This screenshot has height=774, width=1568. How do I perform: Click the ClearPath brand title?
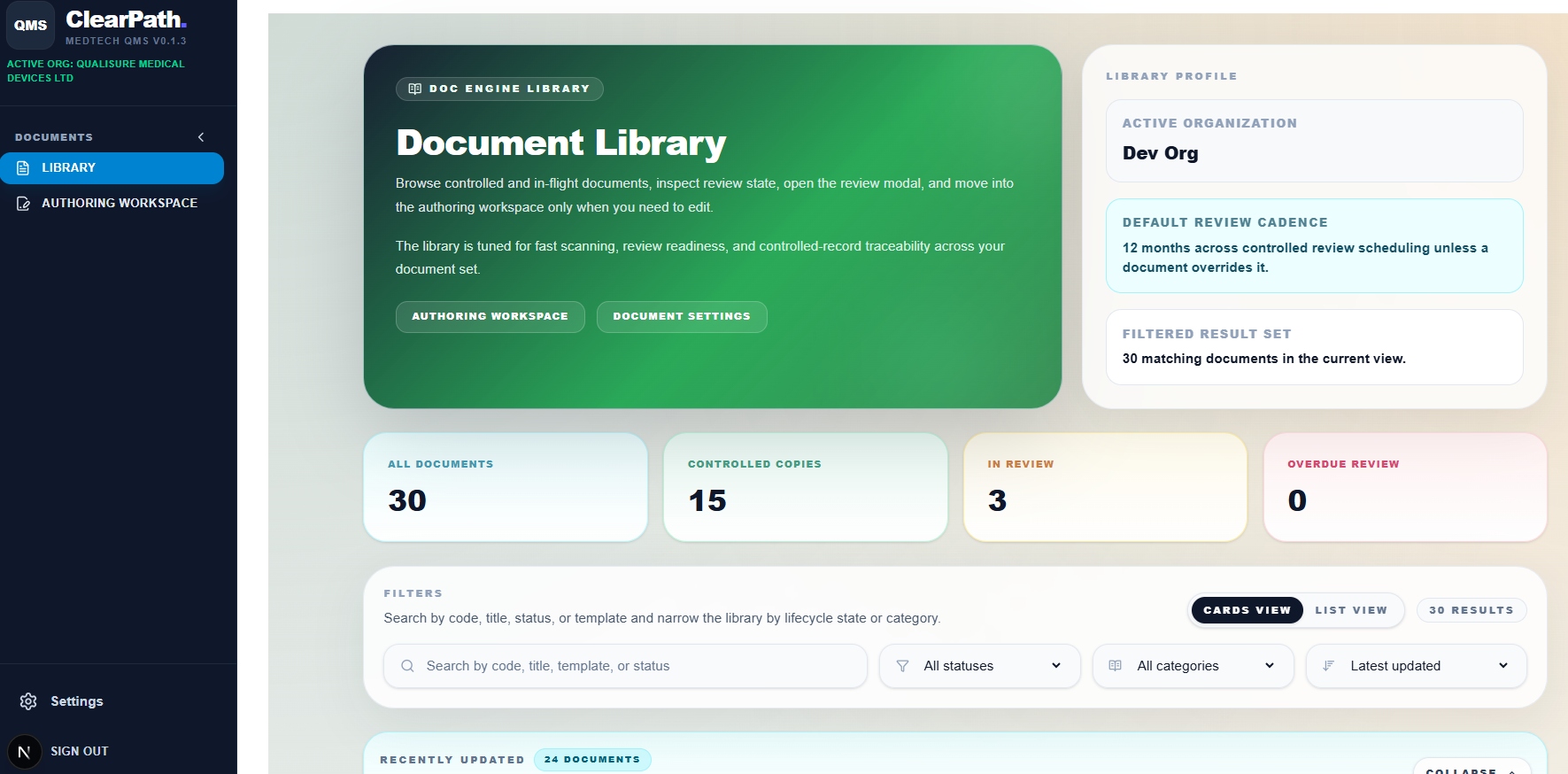pyautogui.click(x=126, y=19)
